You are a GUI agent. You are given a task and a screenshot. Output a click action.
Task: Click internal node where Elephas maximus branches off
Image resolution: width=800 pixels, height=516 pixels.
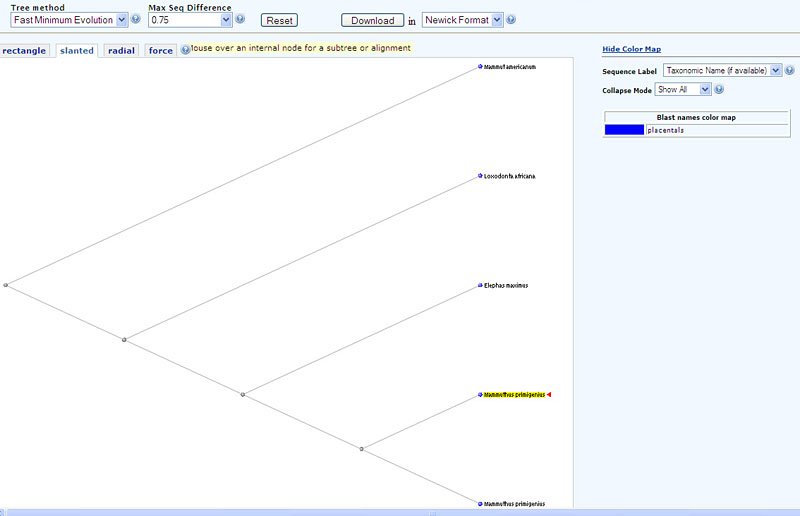pyautogui.click(x=243, y=395)
